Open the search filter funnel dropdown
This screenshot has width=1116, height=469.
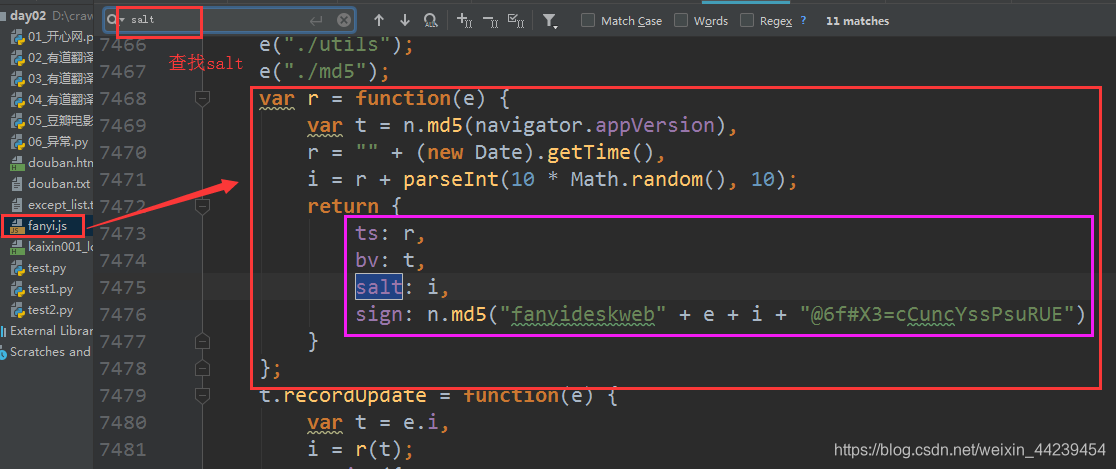(x=550, y=21)
